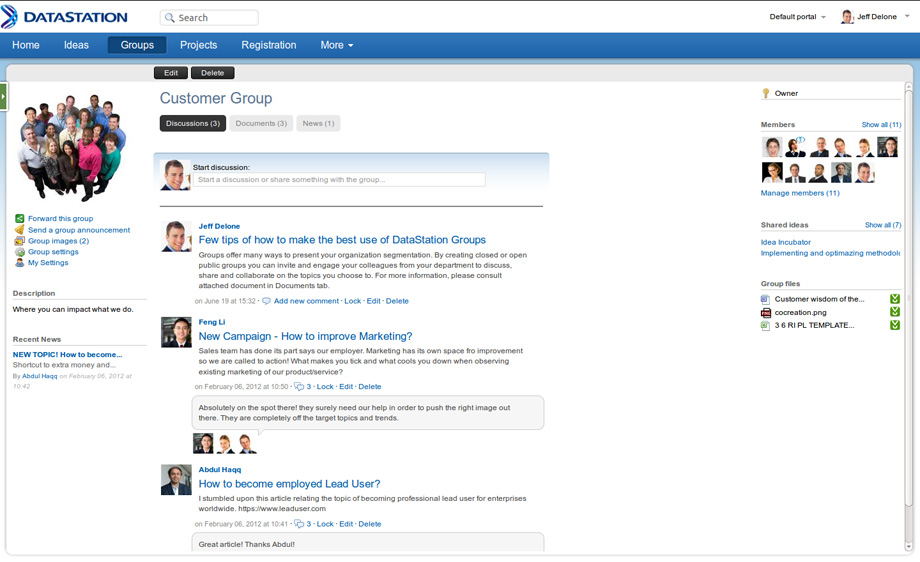Click the Owner key icon
The height and width of the screenshot is (562, 920).
[x=766, y=93]
